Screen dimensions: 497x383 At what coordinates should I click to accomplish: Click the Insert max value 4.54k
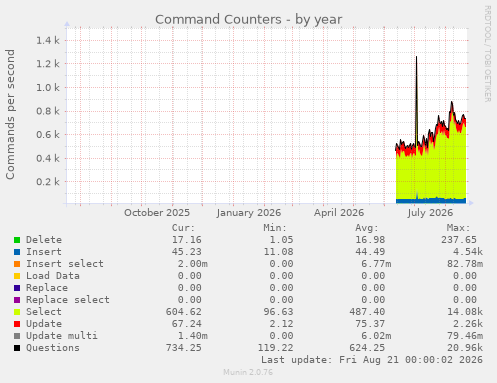pyautogui.click(x=468, y=252)
